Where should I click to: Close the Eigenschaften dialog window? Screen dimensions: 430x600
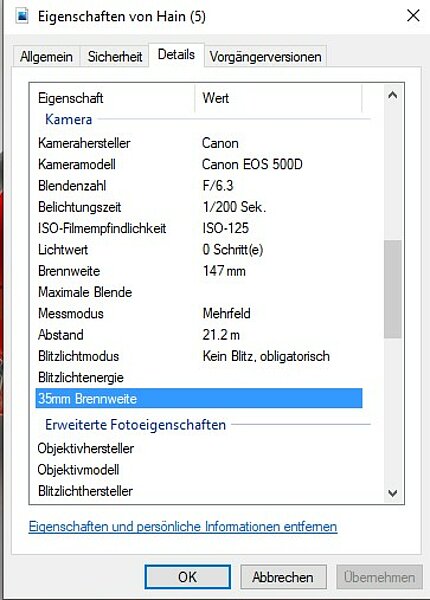(413, 16)
